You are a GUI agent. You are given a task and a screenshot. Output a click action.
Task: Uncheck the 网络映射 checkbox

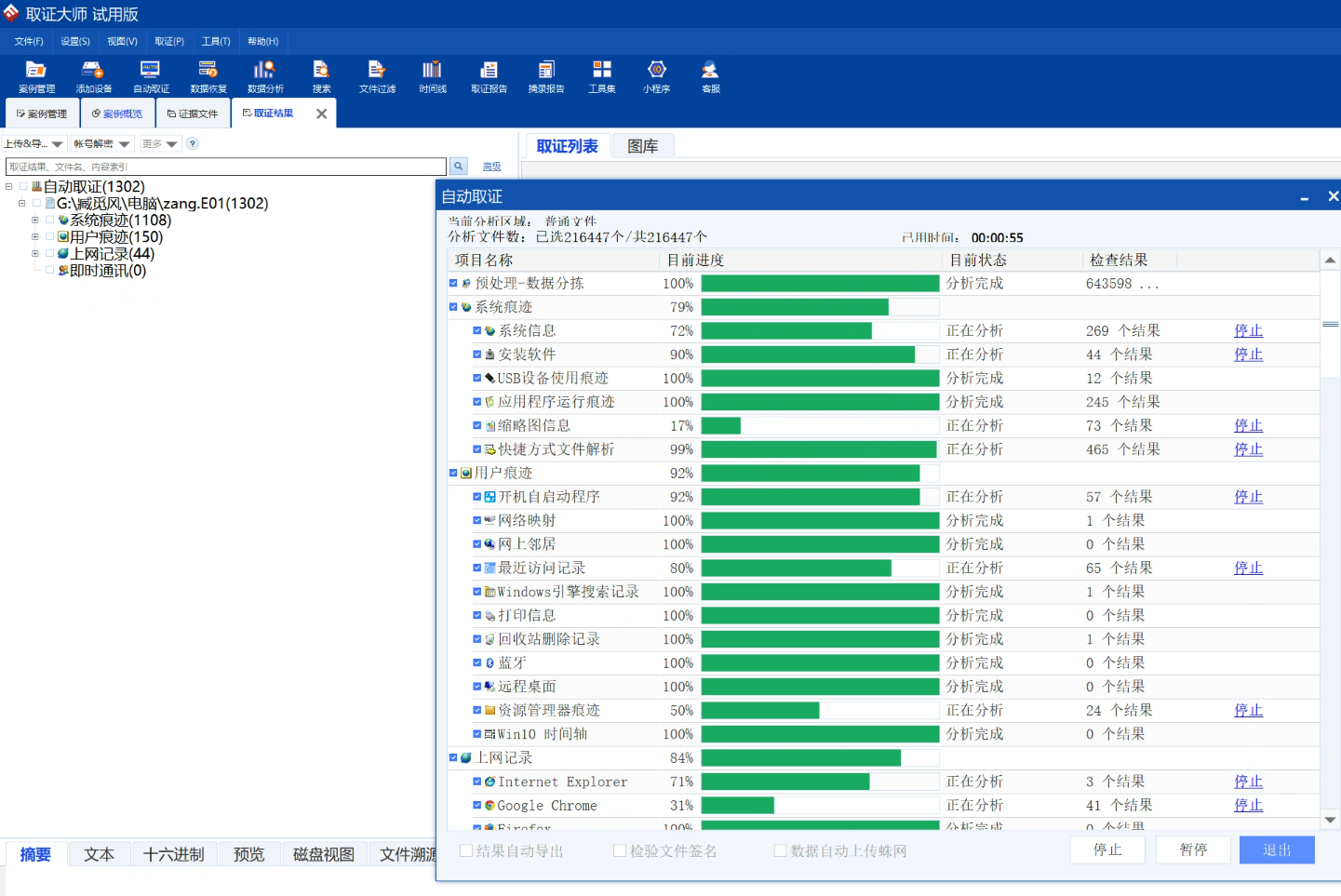(x=476, y=521)
